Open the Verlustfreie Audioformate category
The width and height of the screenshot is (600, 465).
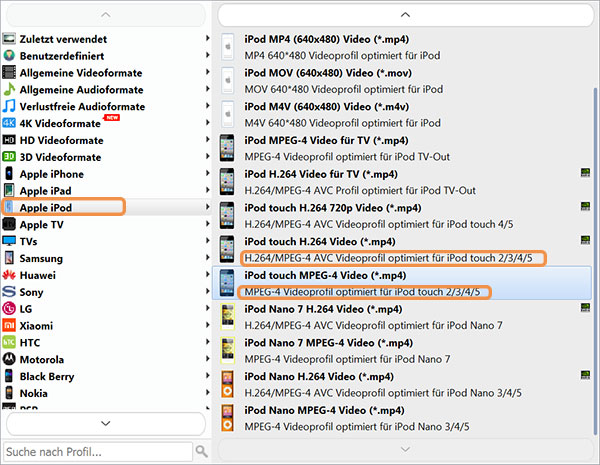(x=106, y=106)
